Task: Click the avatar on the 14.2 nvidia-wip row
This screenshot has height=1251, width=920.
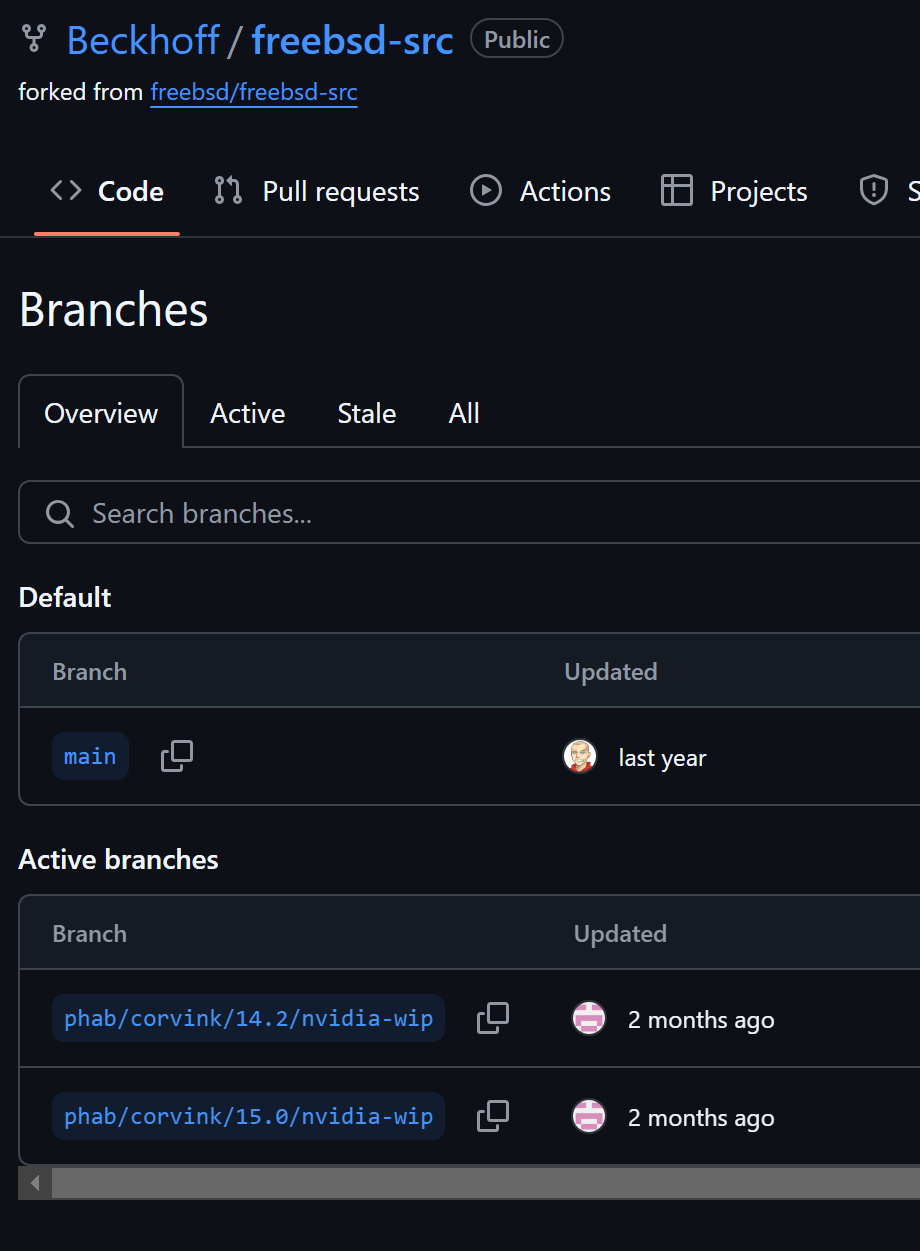Action: click(589, 1019)
